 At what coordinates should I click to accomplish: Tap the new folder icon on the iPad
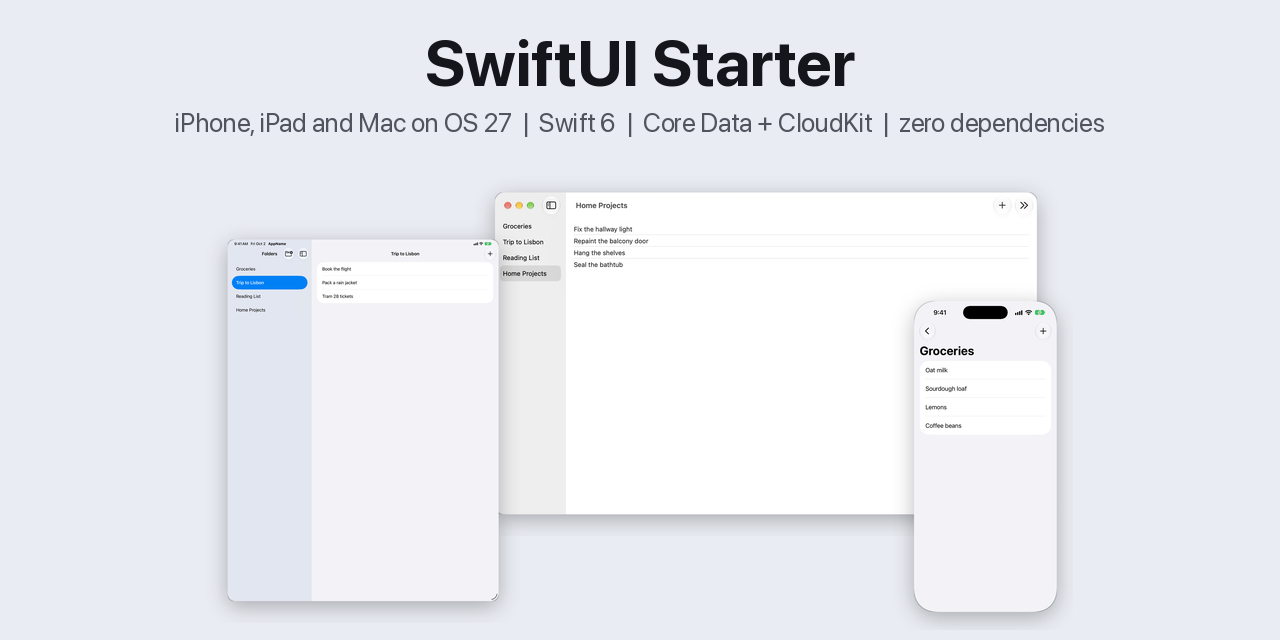[289, 254]
